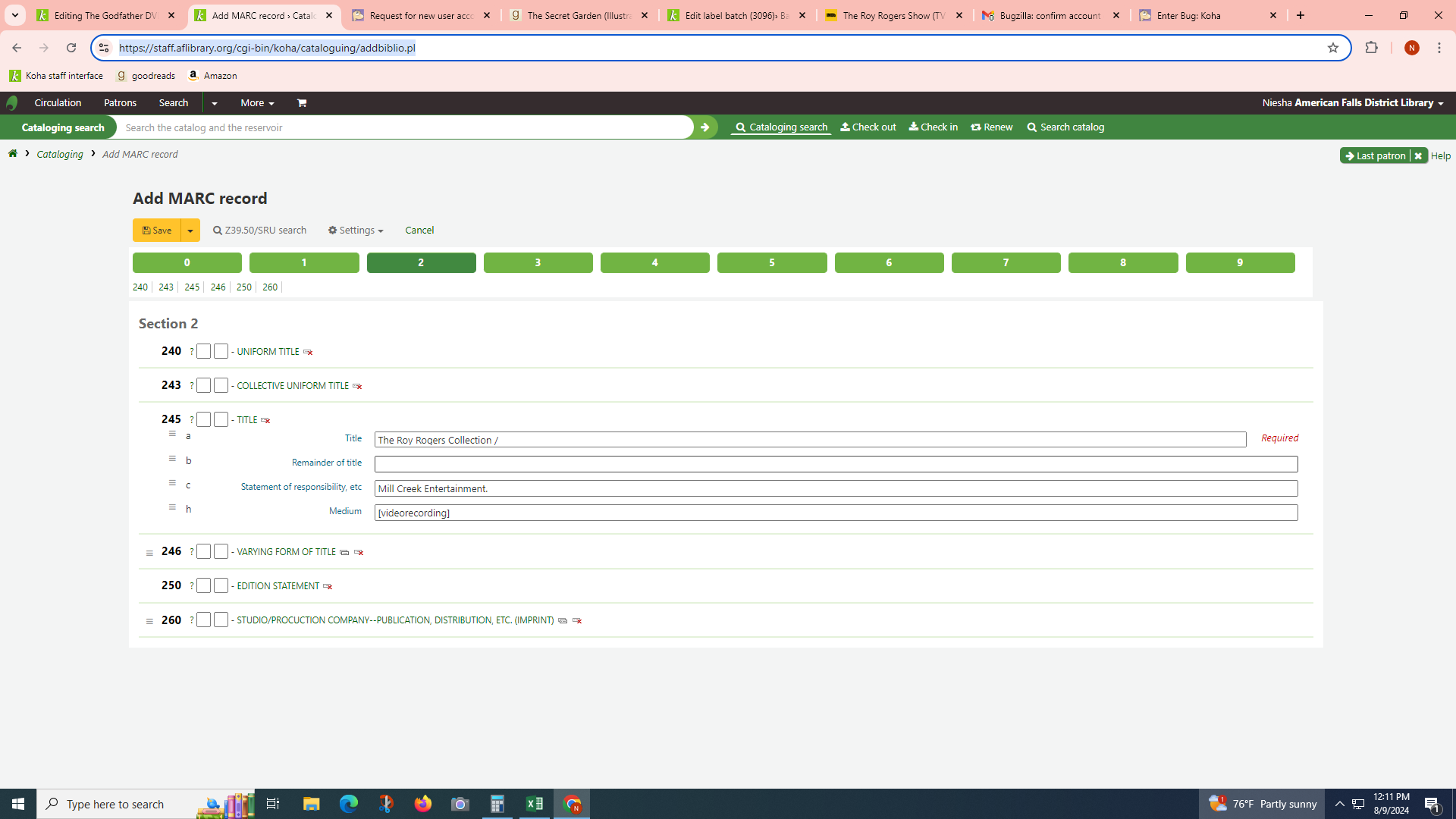Click the Cancel link
Screen dimensions: 1456x819
tap(419, 231)
